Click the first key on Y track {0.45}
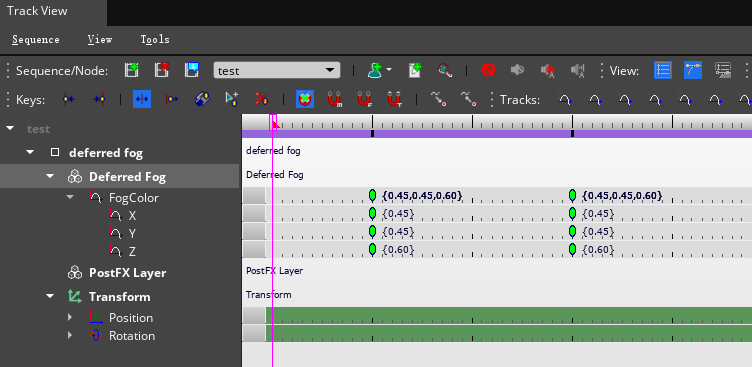The width and height of the screenshot is (752, 367). coord(372,231)
